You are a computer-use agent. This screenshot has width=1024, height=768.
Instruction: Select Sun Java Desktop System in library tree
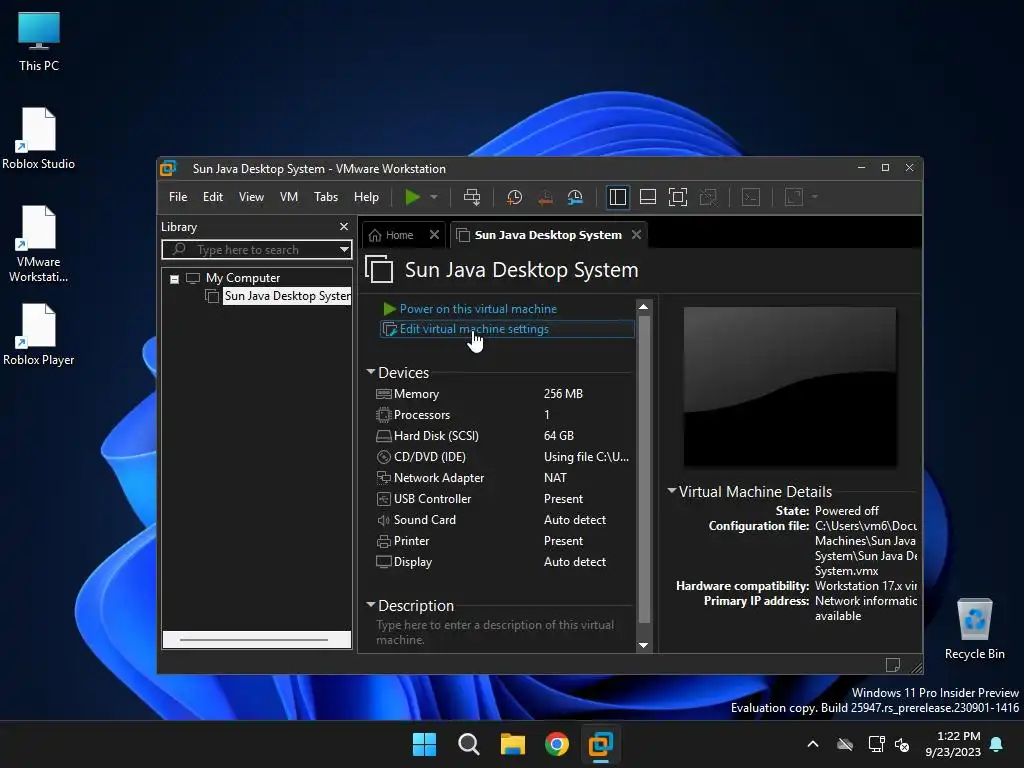pos(287,296)
